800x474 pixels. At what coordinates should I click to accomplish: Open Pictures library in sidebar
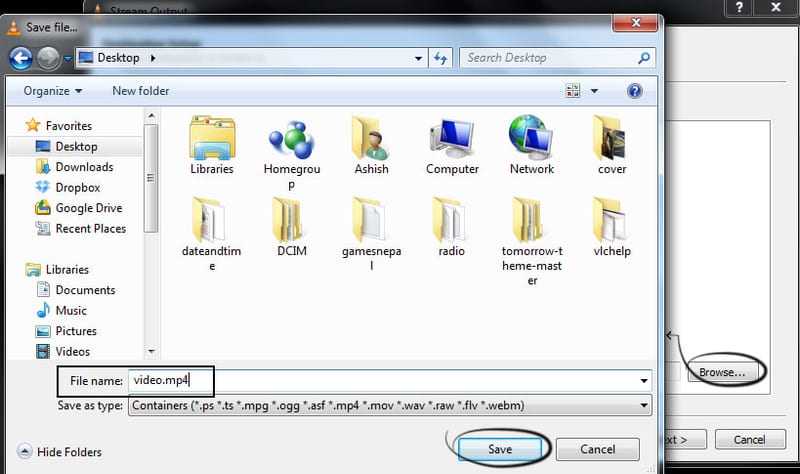coord(66,331)
